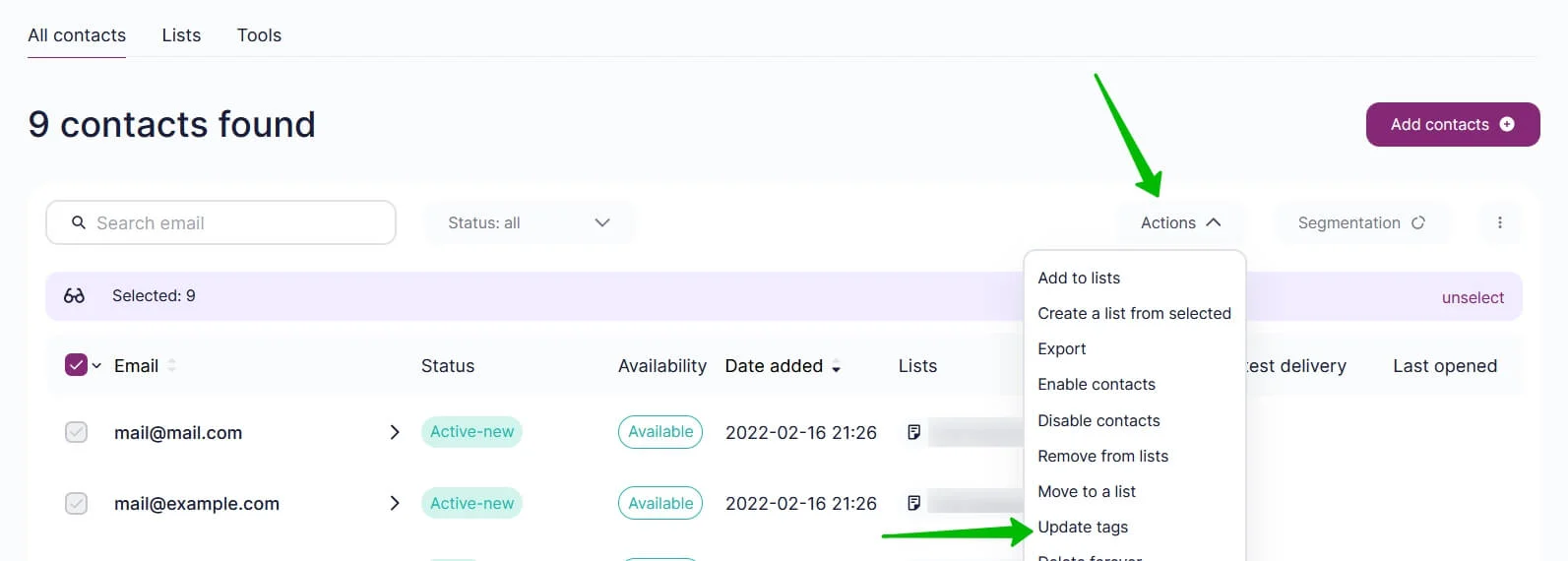Click the search magnifier icon

click(79, 222)
